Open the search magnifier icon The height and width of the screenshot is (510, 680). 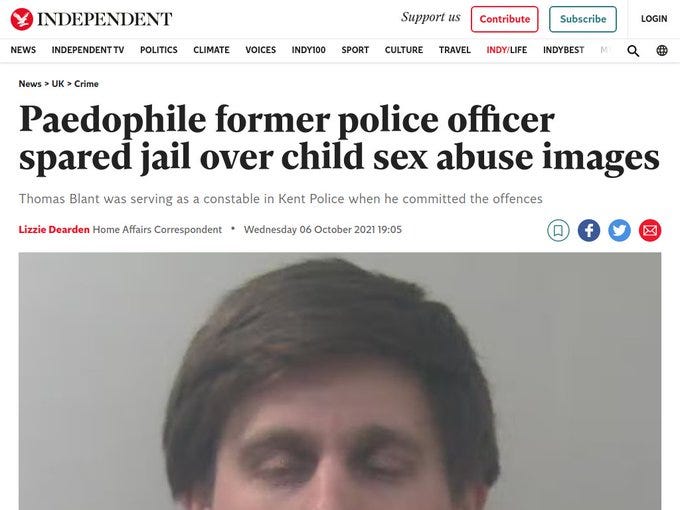[x=633, y=51]
